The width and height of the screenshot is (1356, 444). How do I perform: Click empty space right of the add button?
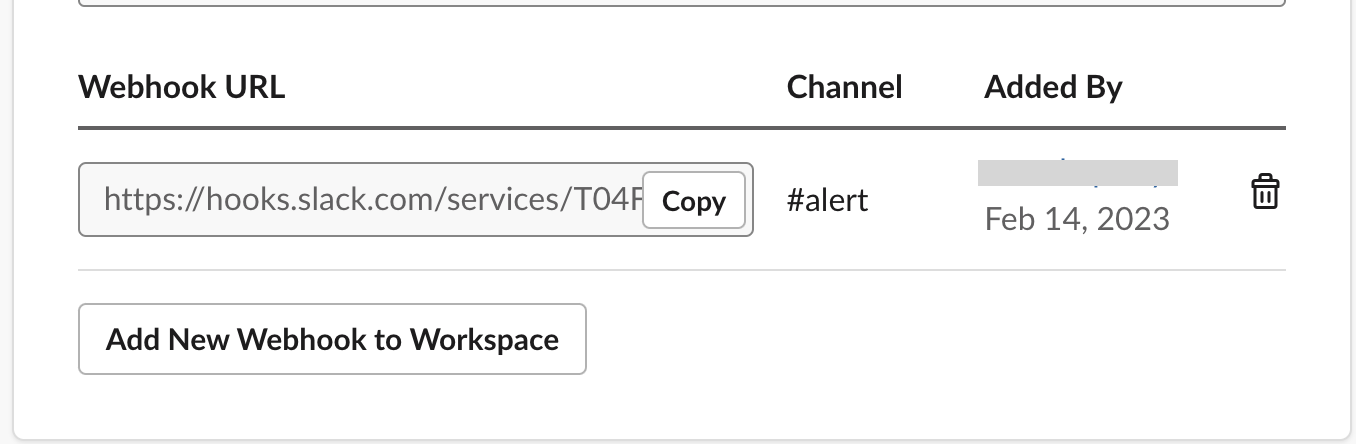pos(930,340)
